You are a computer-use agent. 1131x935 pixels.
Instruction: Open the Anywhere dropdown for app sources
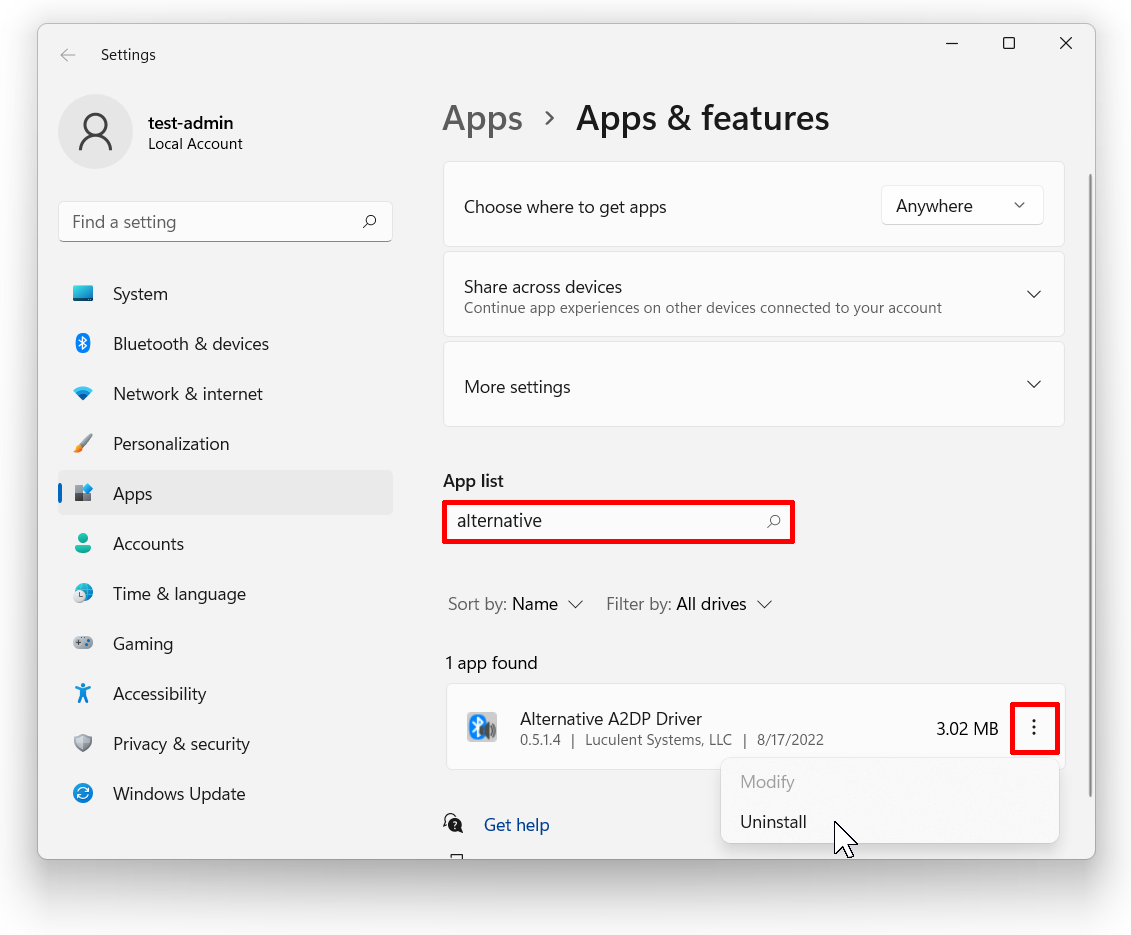coord(961,206)
